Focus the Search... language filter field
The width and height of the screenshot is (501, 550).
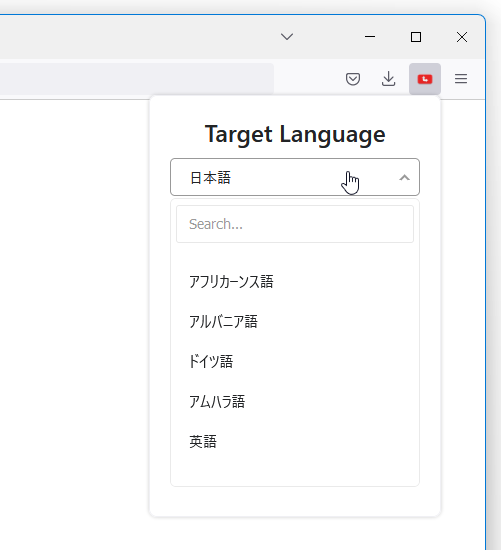point(295,224)
